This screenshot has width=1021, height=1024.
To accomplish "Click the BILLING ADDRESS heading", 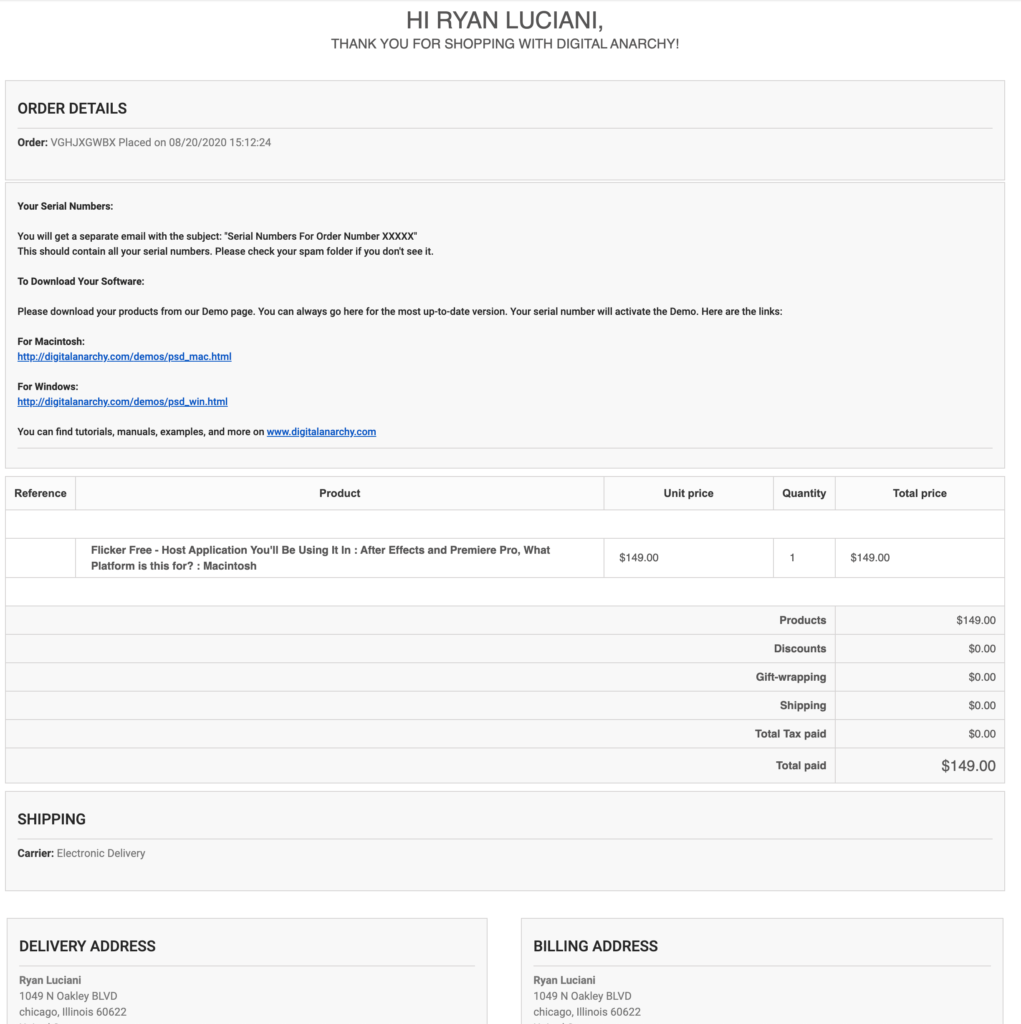I will [x=595, y=946].
